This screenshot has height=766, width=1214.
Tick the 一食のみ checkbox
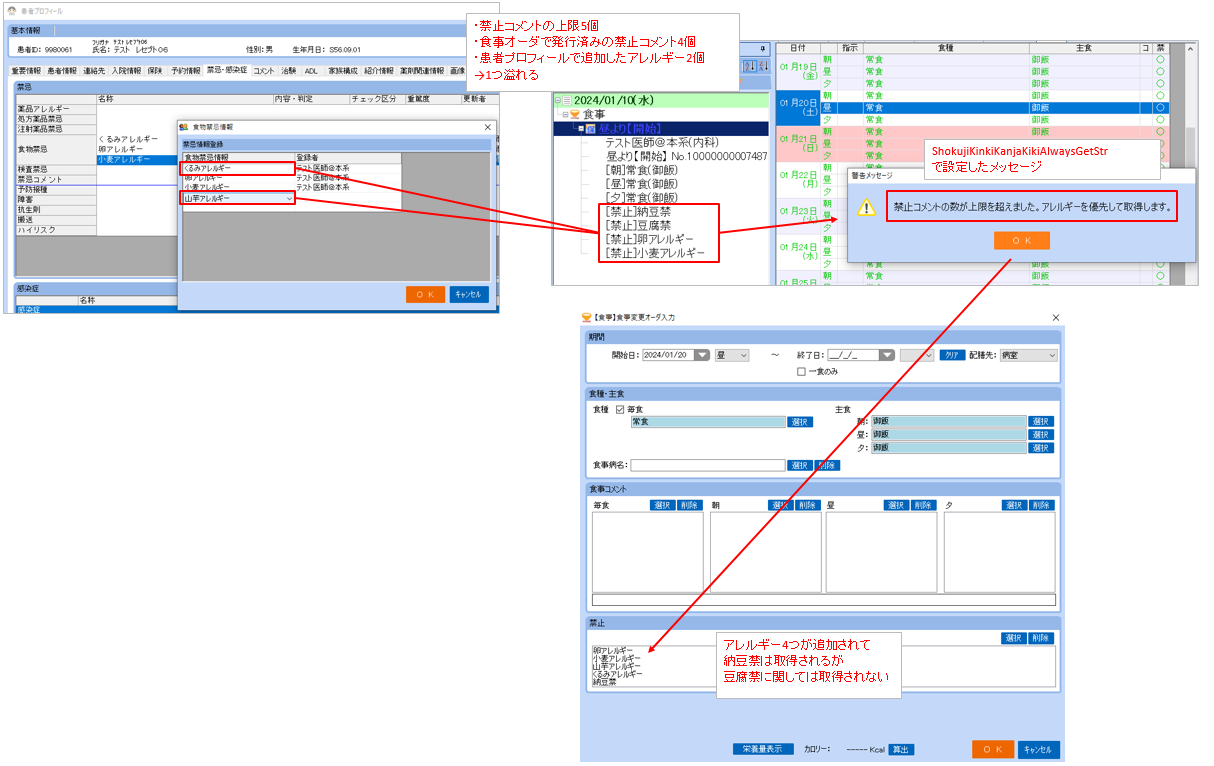801,371
